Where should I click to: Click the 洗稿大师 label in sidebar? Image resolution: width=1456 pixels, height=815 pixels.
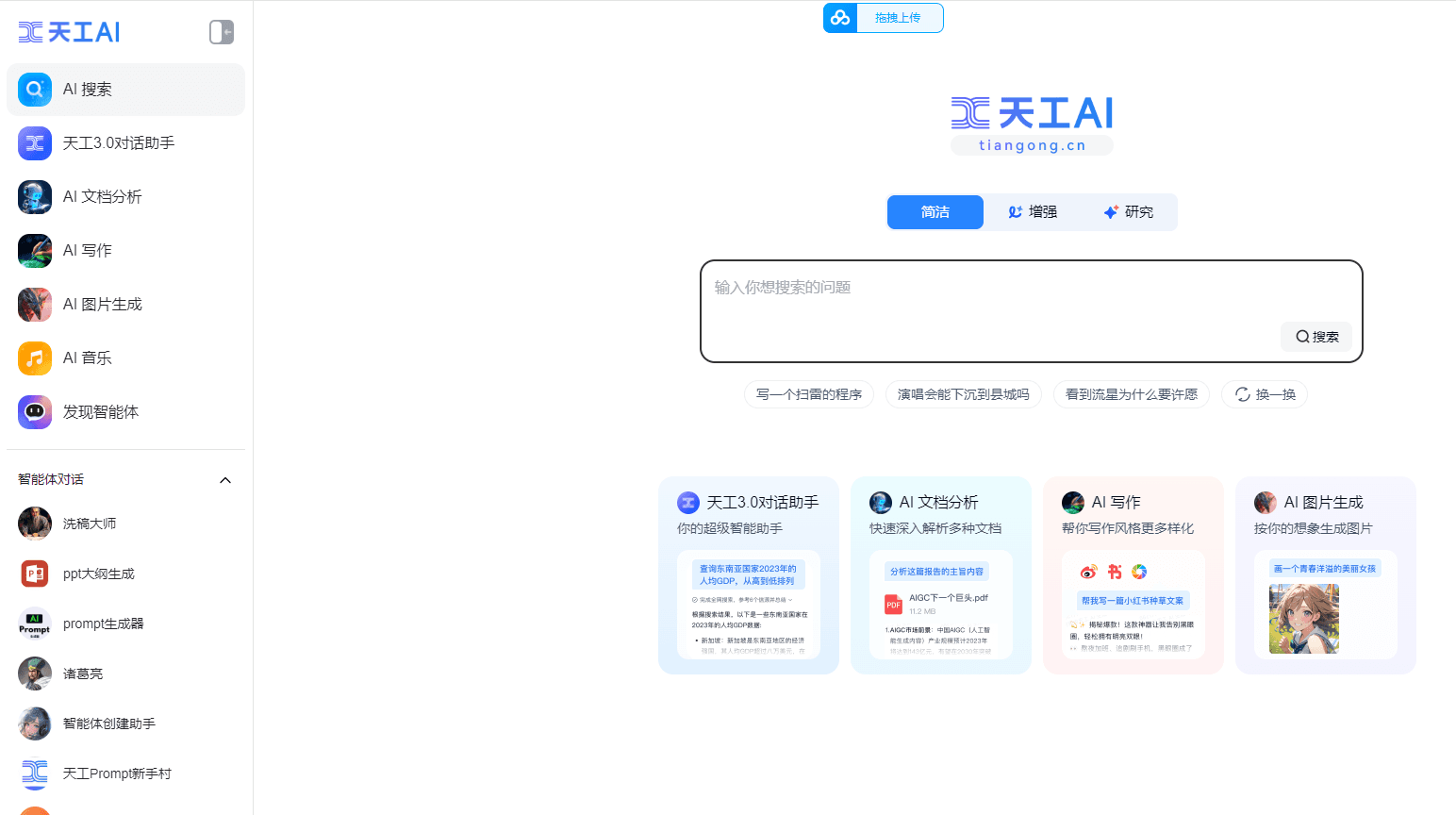tap(90, 524)
